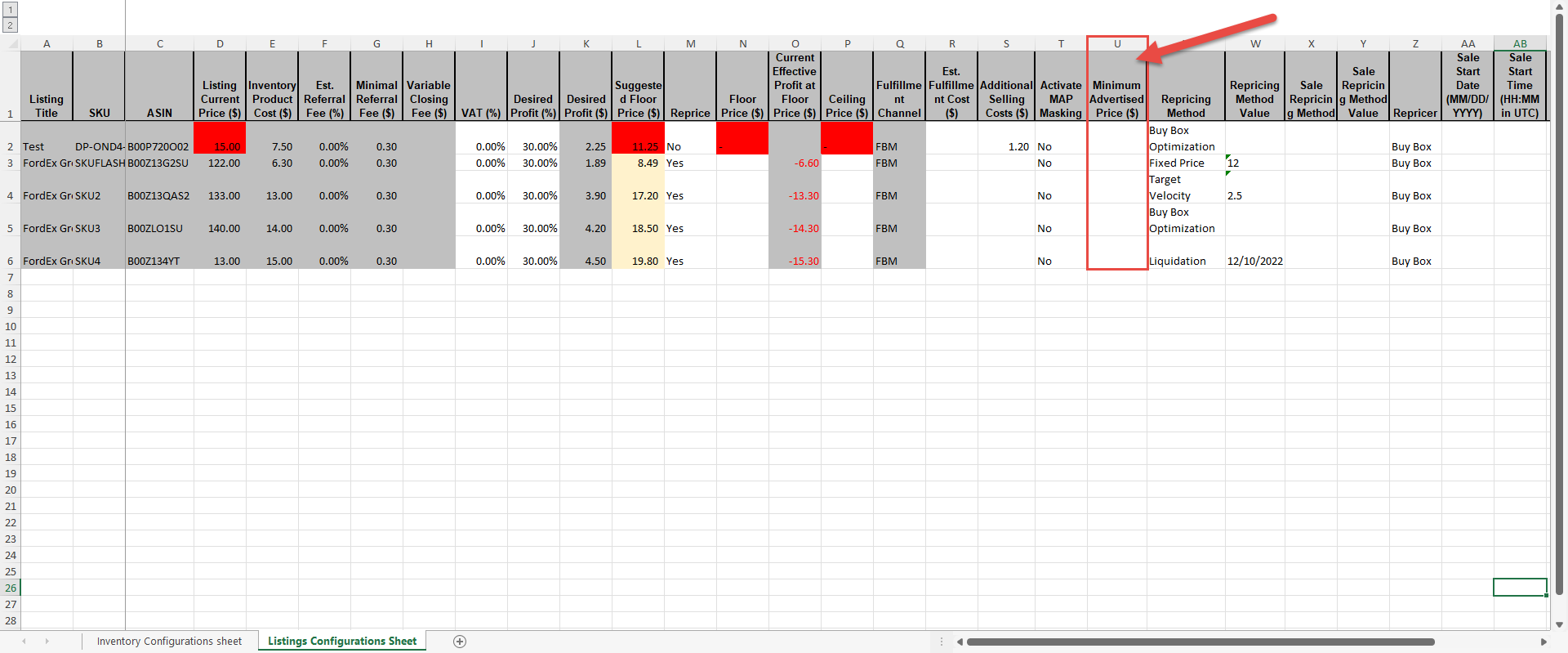
Task: Click Sale Start Date header cell
Action: tap(1468, 86)
